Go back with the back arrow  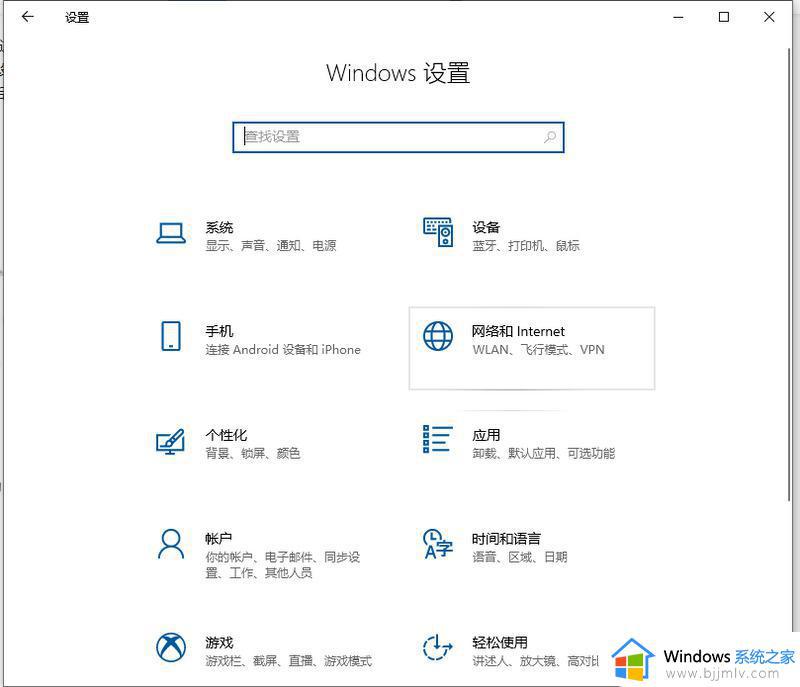coord(28,17)
